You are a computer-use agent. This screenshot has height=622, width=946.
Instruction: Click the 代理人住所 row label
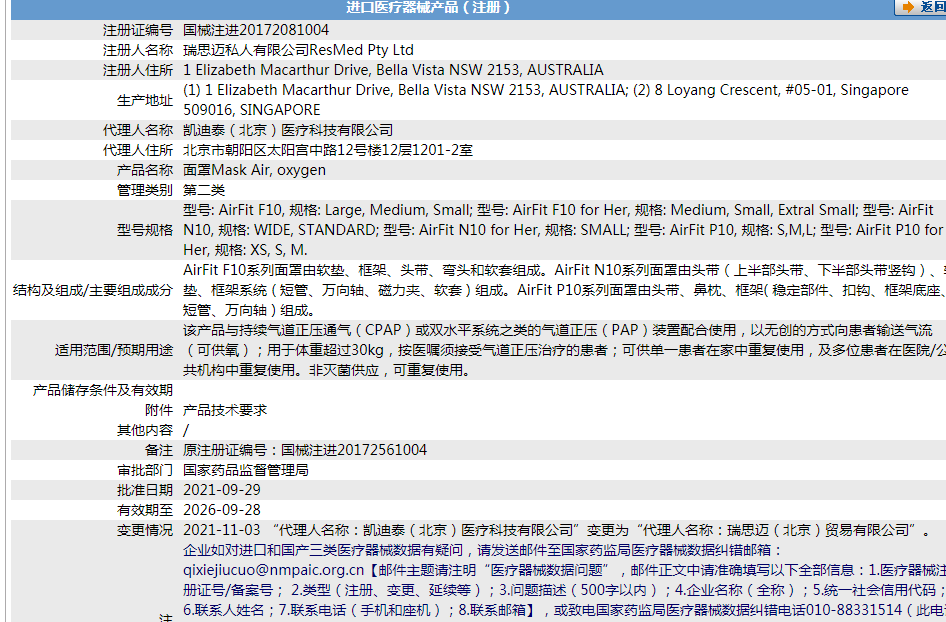coord(138,150)
